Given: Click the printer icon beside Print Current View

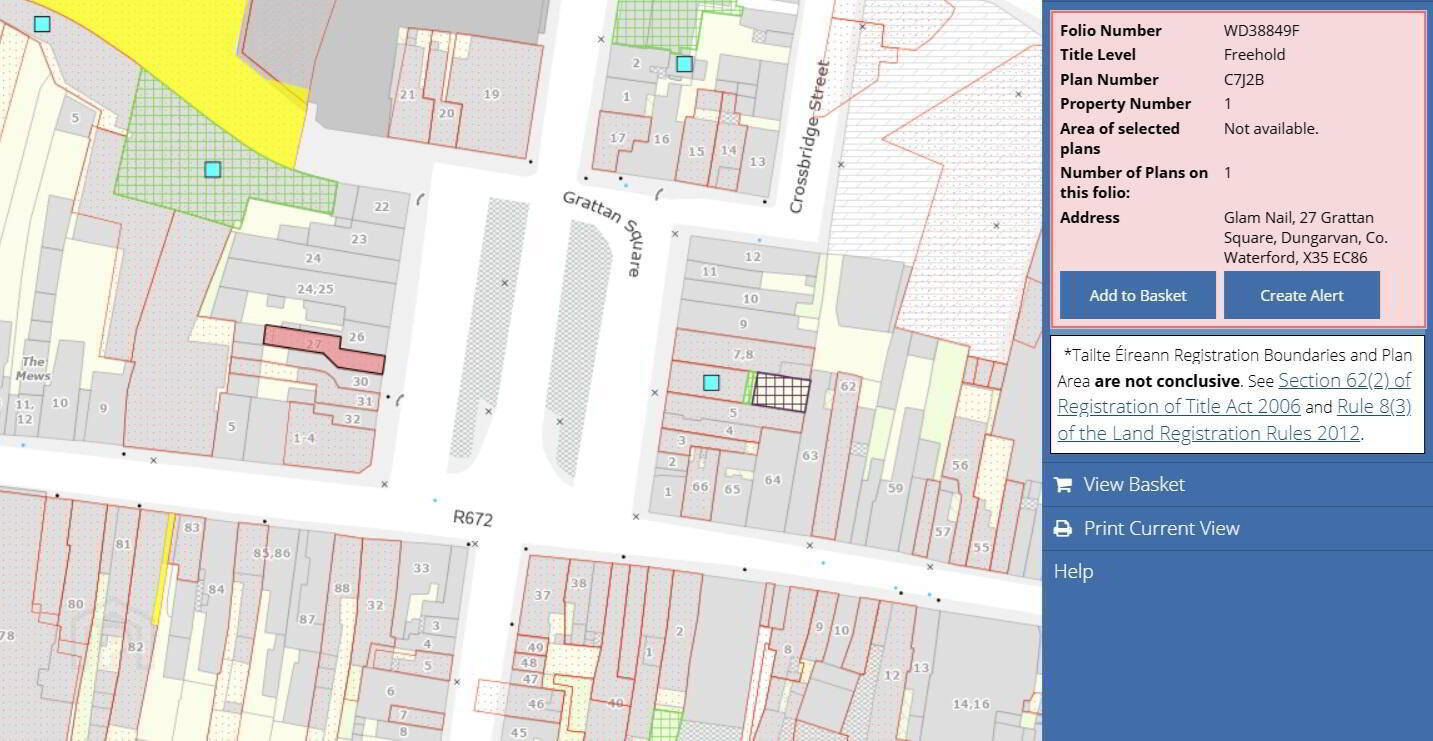Looking at the screenshot, I should [x=1063, y=528].
